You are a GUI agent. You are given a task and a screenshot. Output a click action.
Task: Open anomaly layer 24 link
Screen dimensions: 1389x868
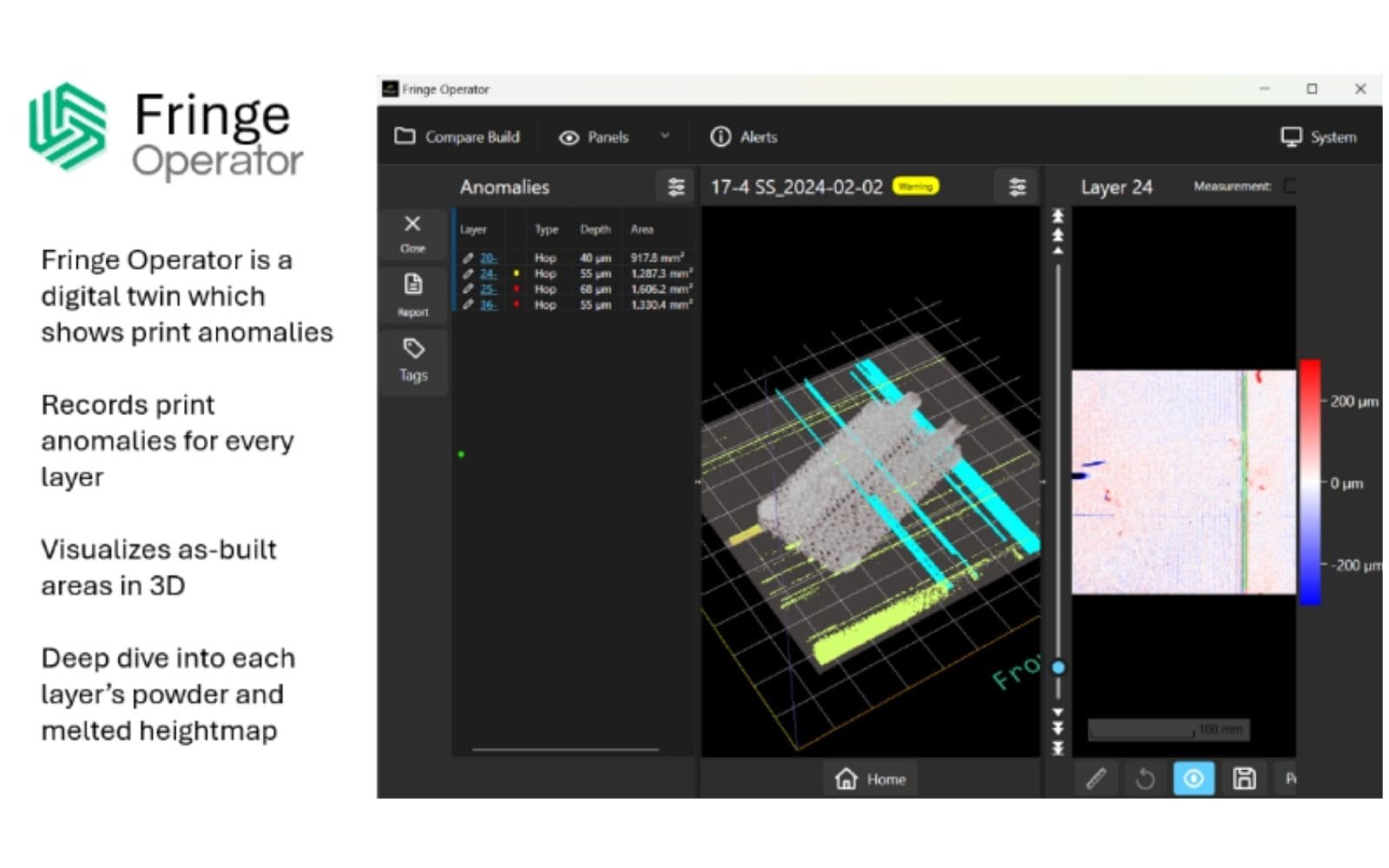(488, 273)
